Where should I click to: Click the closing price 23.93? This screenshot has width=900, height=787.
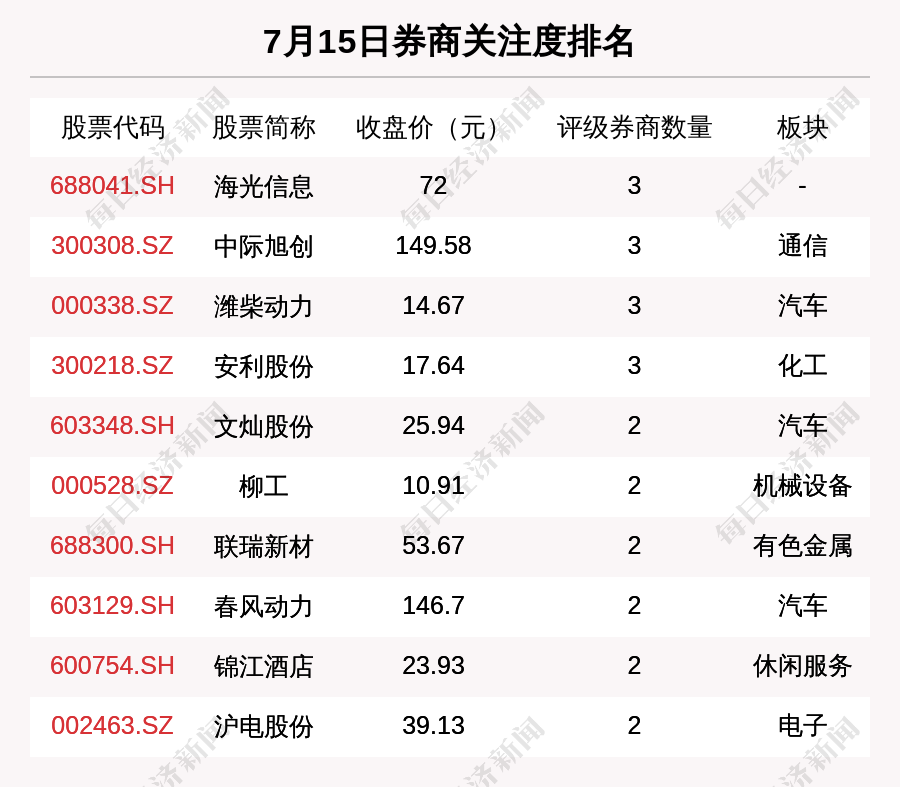(x=433, y=666)
